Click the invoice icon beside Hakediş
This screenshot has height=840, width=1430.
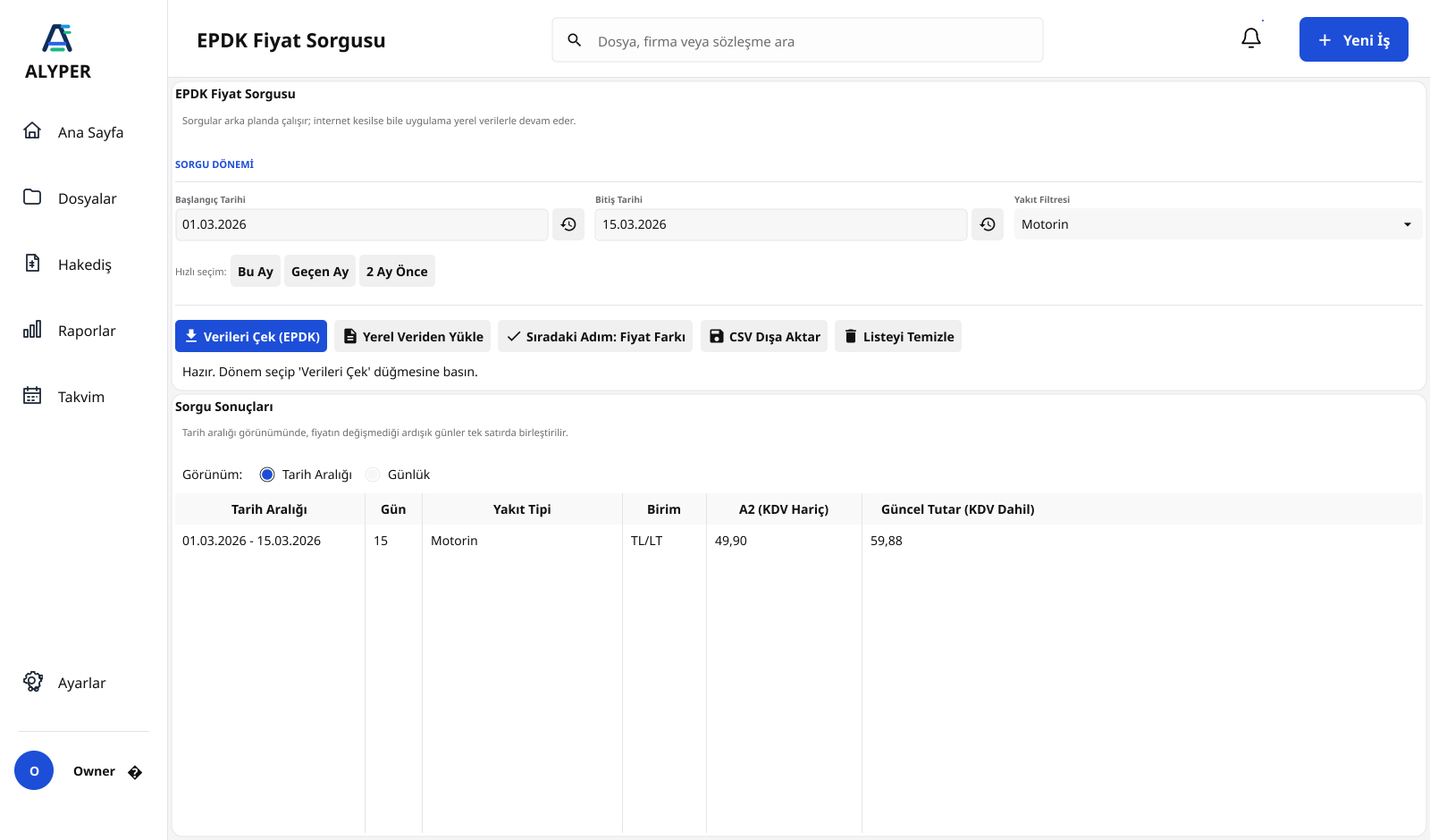point(32,263)
